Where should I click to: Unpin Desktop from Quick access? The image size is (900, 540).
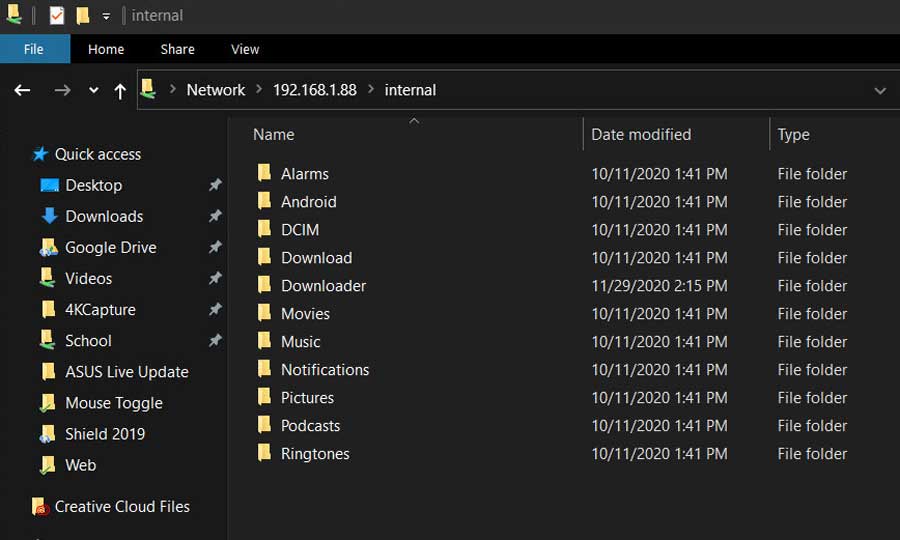pos(215,185)
